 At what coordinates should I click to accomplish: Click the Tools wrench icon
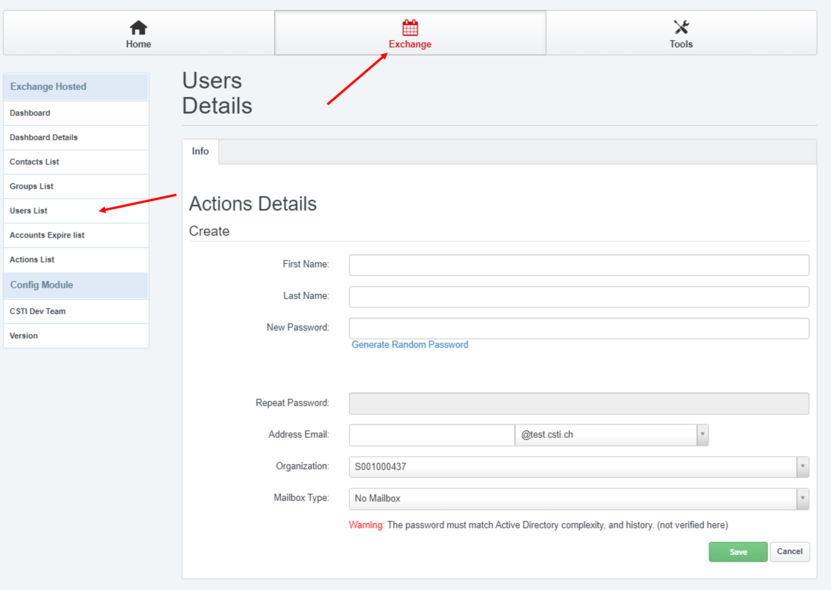681,27
